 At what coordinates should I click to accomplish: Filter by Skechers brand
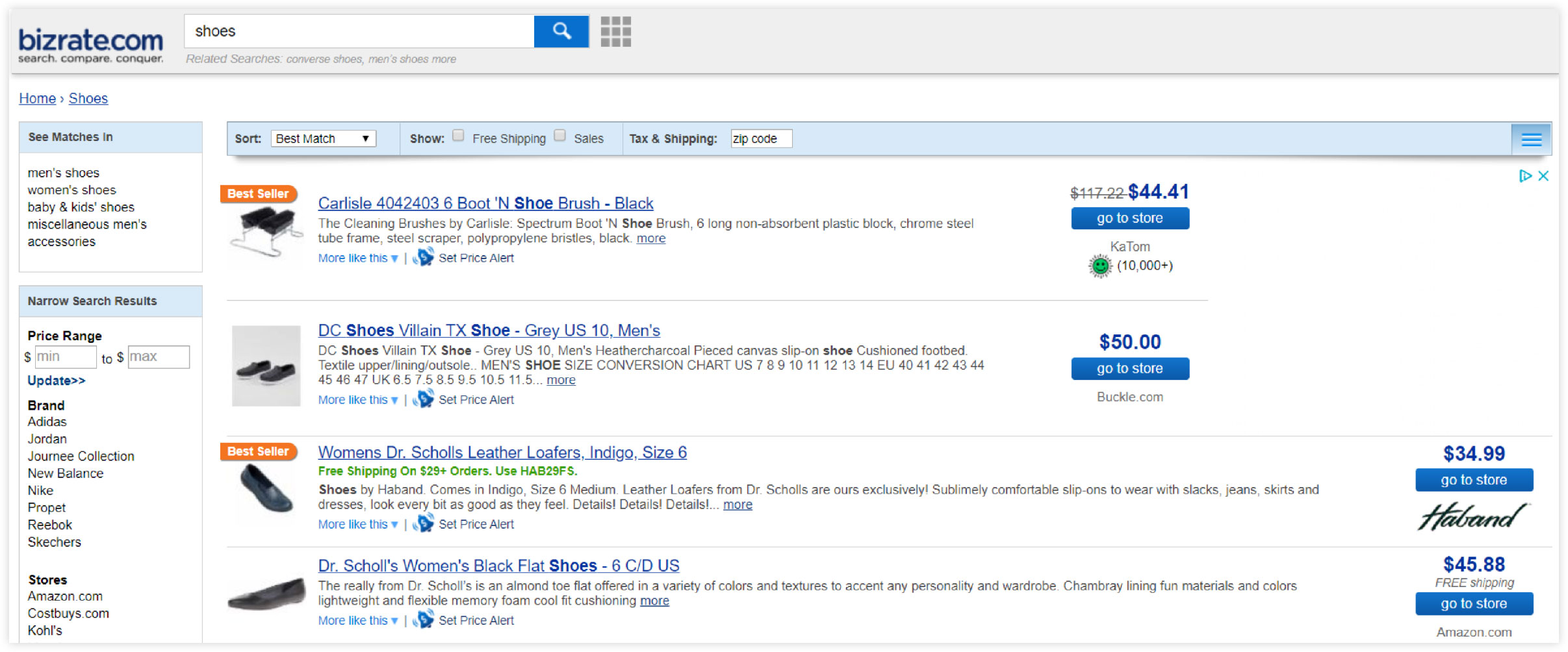pyautogui.click(x=55, y=542)
